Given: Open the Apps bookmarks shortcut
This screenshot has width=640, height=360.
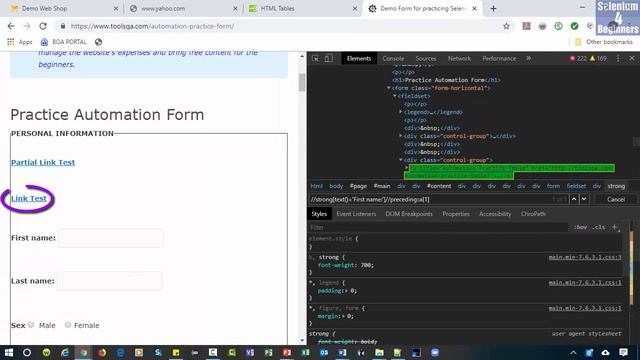Looking at the screenshot, I should tap(20, 42).
